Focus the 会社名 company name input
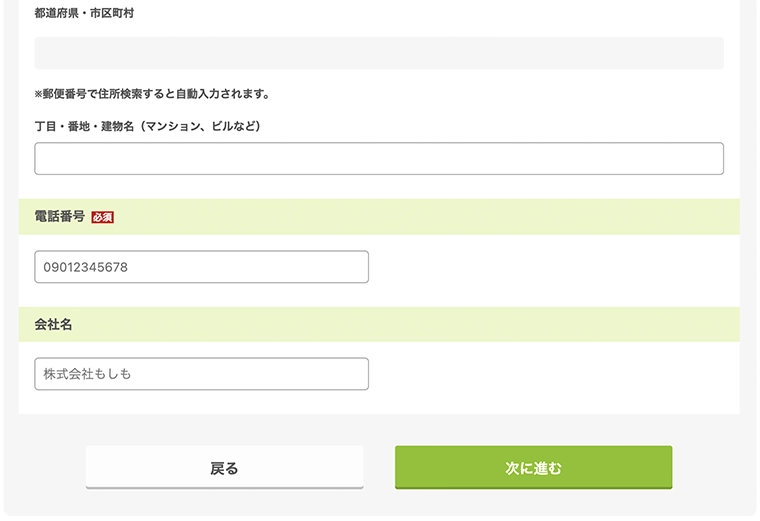 (201, 374)
